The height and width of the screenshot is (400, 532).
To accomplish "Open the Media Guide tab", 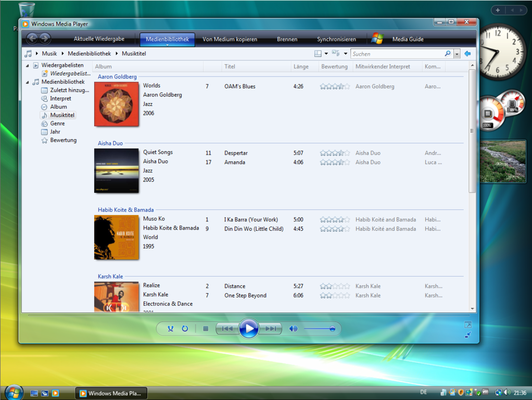I will pyautogui.click(x=408, y=39).
